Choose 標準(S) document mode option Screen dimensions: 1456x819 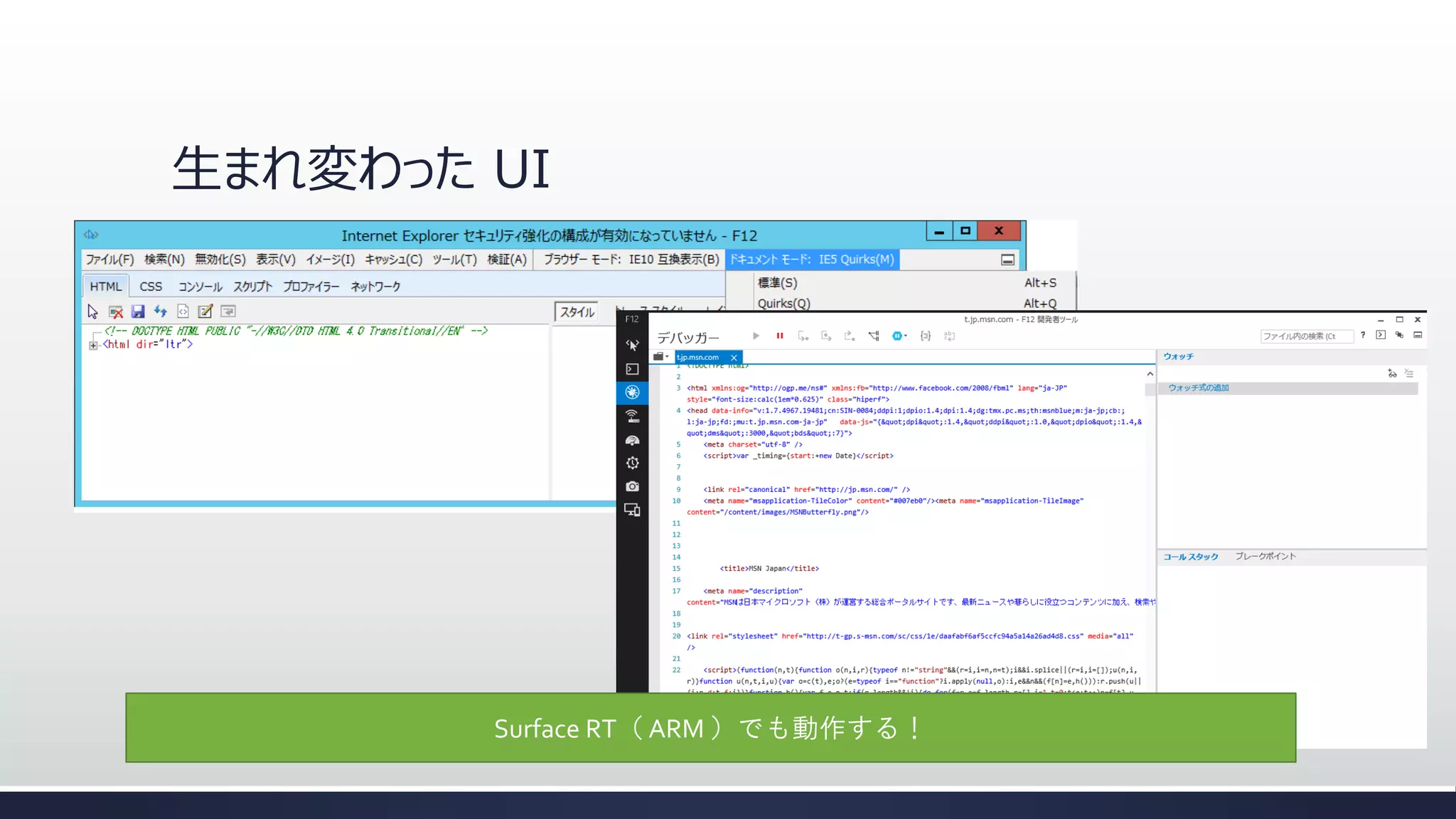(906, 283)
